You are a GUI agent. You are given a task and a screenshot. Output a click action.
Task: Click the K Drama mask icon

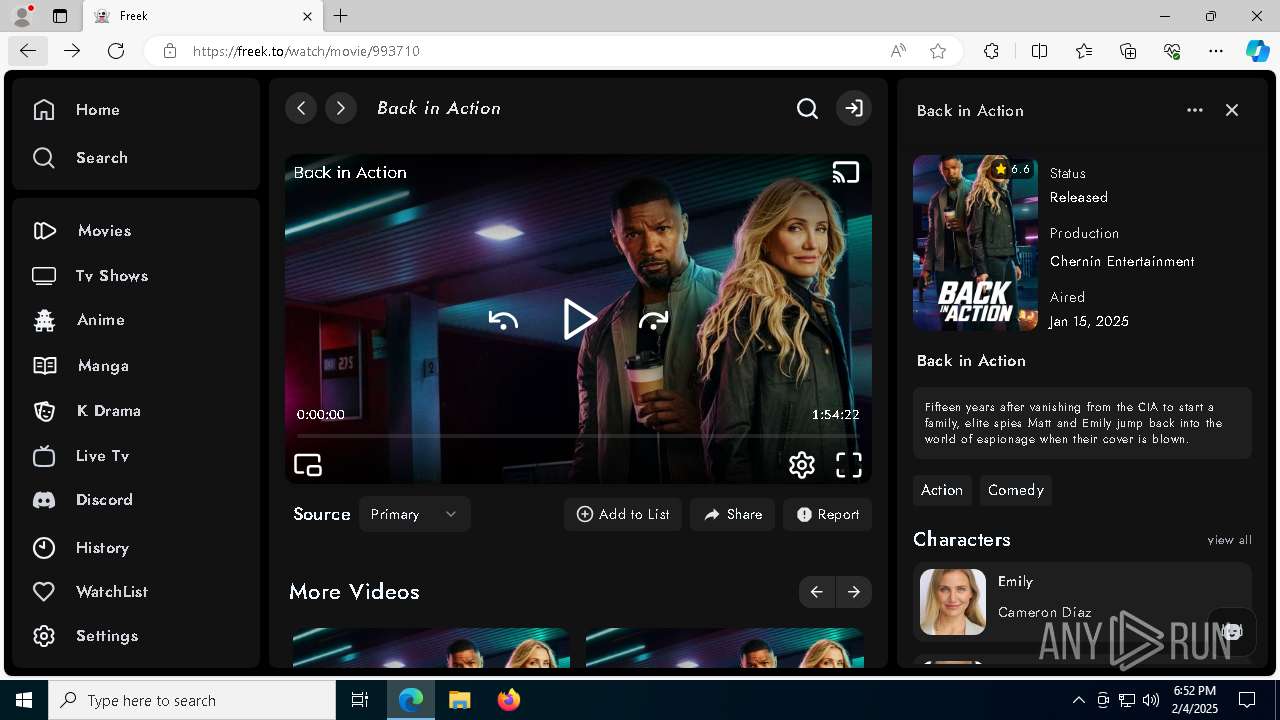[44, 411]
